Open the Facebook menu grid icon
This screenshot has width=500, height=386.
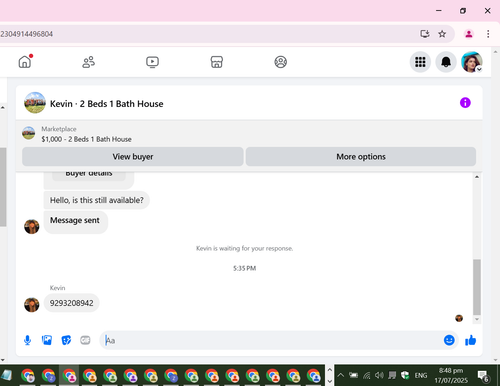click(x=420, y=62)
